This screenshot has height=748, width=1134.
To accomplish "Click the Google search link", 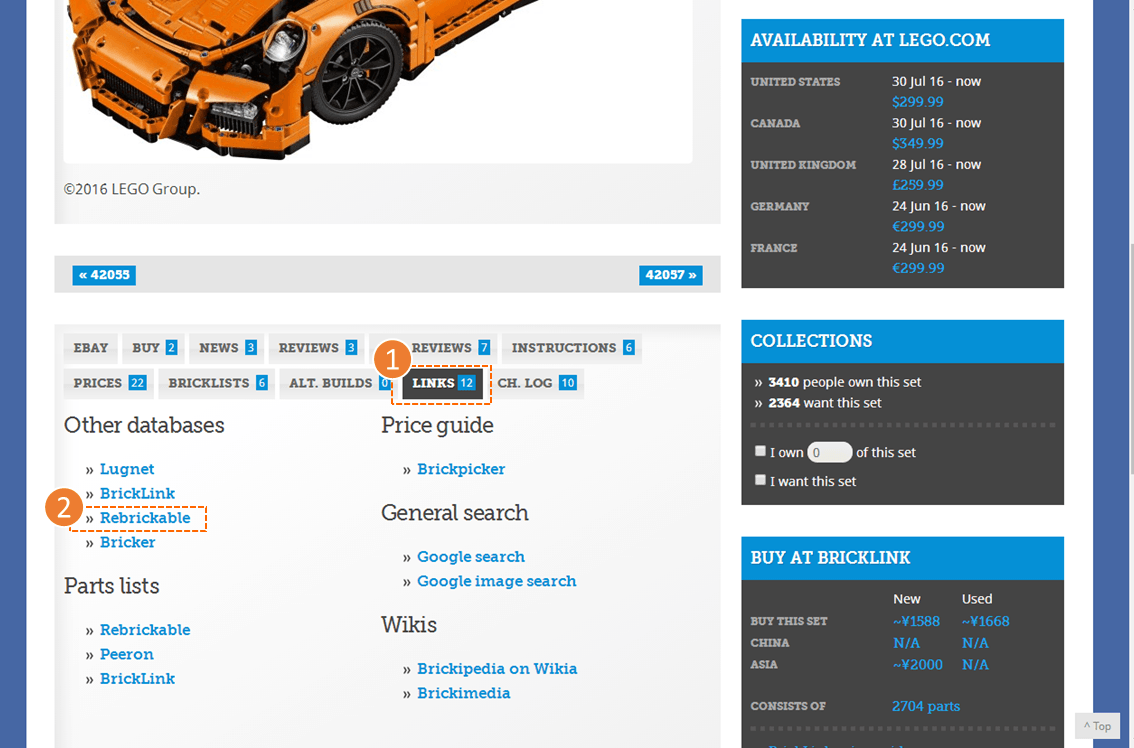I will click(x=471, y=557).
